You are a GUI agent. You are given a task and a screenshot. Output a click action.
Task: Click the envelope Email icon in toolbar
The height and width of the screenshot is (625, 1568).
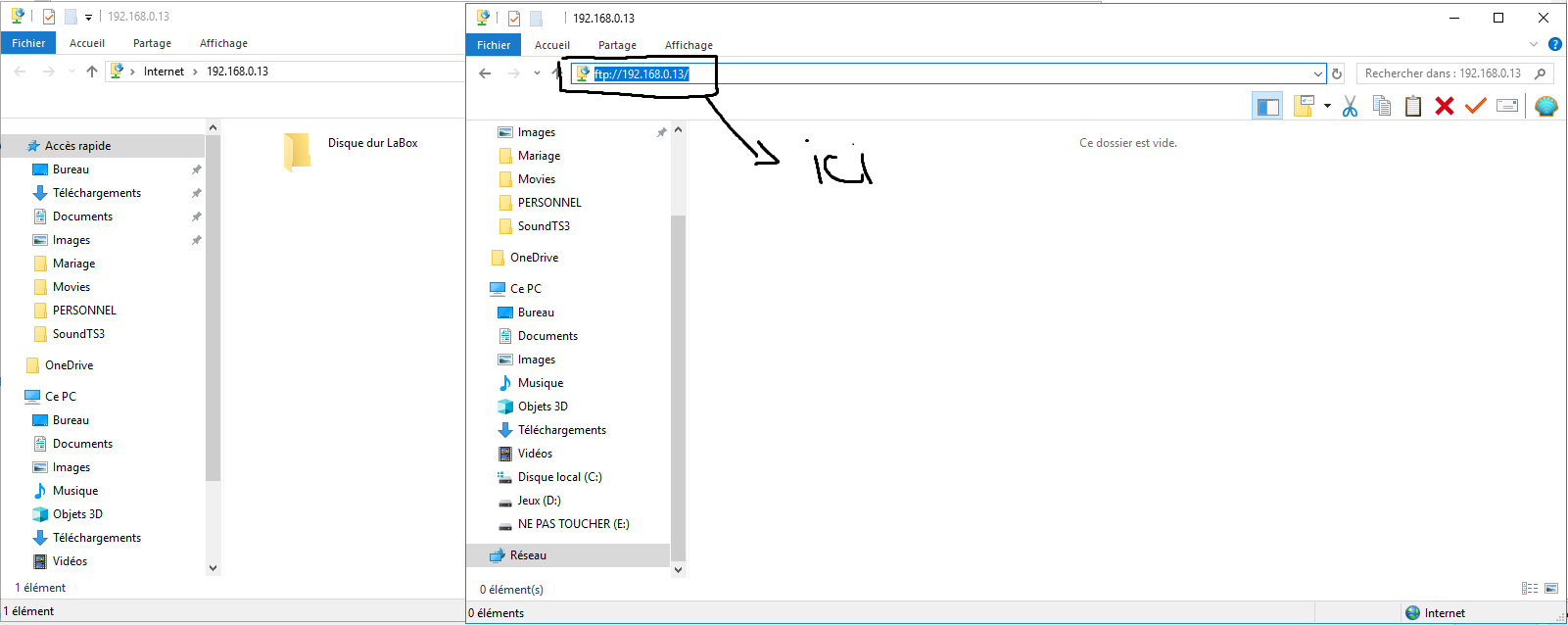tap(1507, 106)
